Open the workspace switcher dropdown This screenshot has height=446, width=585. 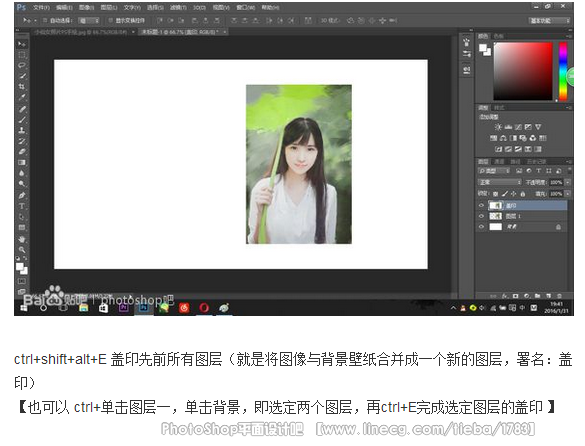549,21
